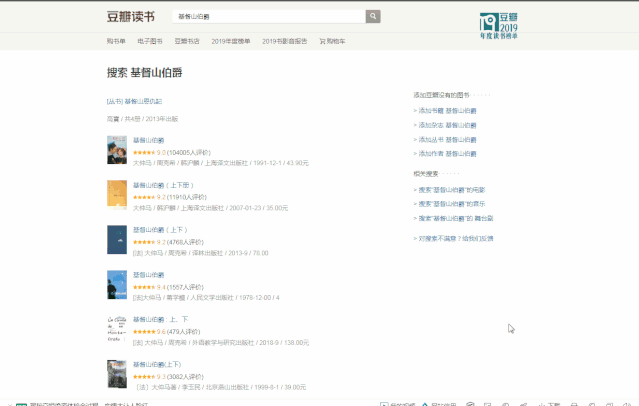639x406 pixels.
Task: Open the 2019书影音报告 navigation link
Action: point(284,41)
